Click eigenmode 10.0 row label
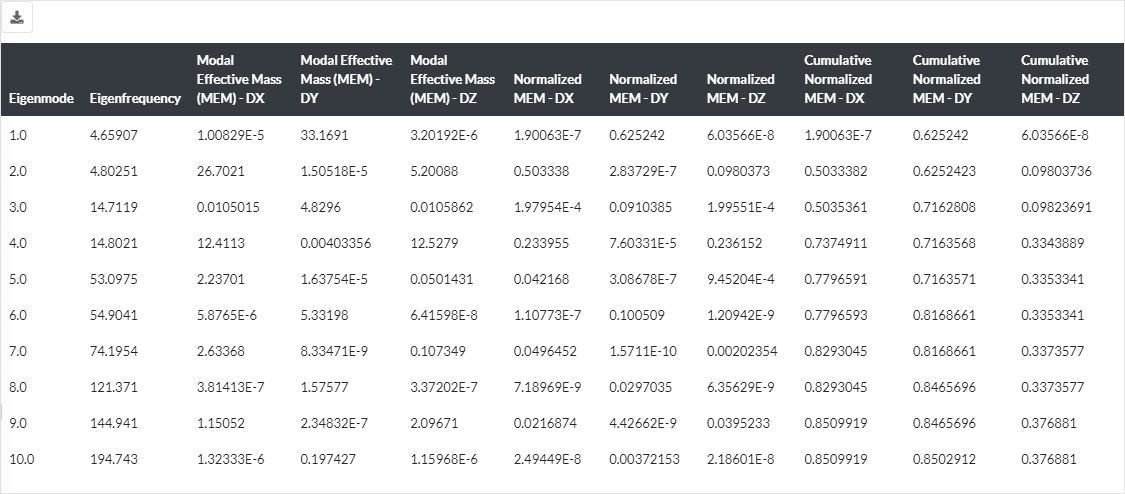The height and width of the screenshot is (494, 1125). tap(22, 459)
